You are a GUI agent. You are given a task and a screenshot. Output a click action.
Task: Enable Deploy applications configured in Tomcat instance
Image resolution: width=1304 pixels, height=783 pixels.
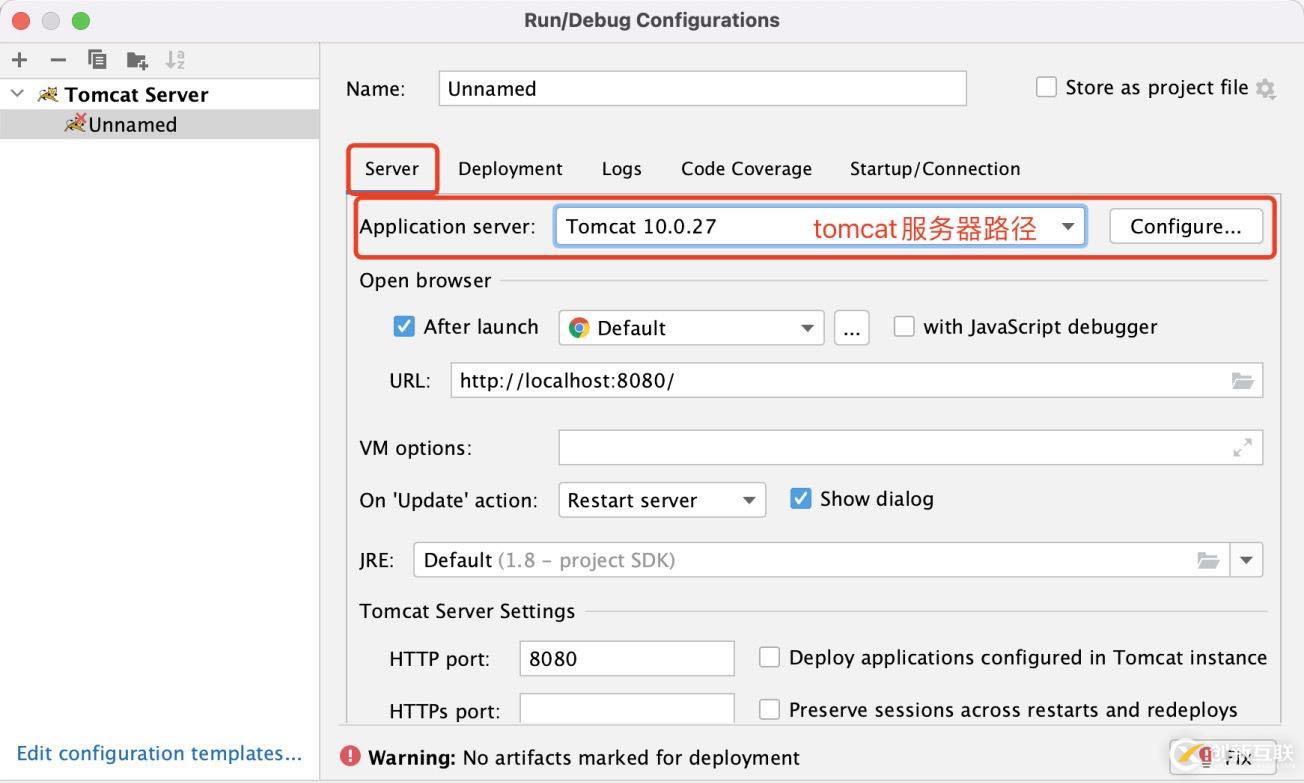[x=769, y=657]
